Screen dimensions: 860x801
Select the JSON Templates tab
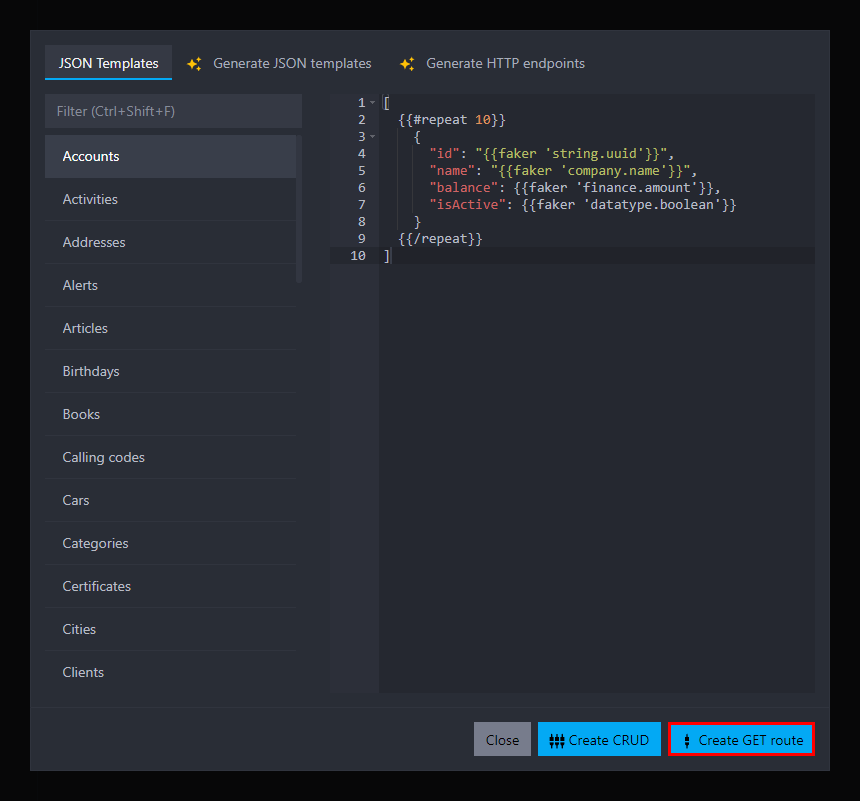pyautogui.click(x=107, y=62)
